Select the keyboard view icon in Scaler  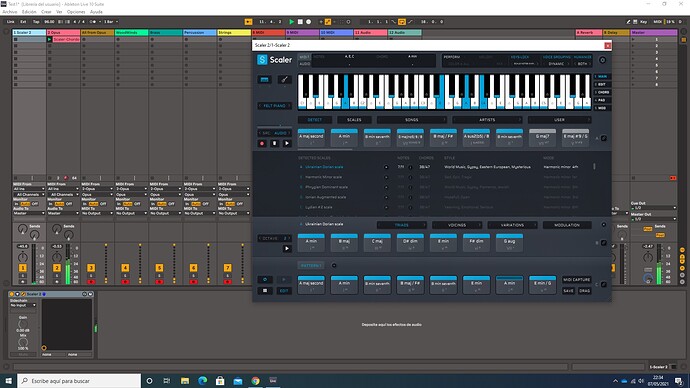(264, 80)
